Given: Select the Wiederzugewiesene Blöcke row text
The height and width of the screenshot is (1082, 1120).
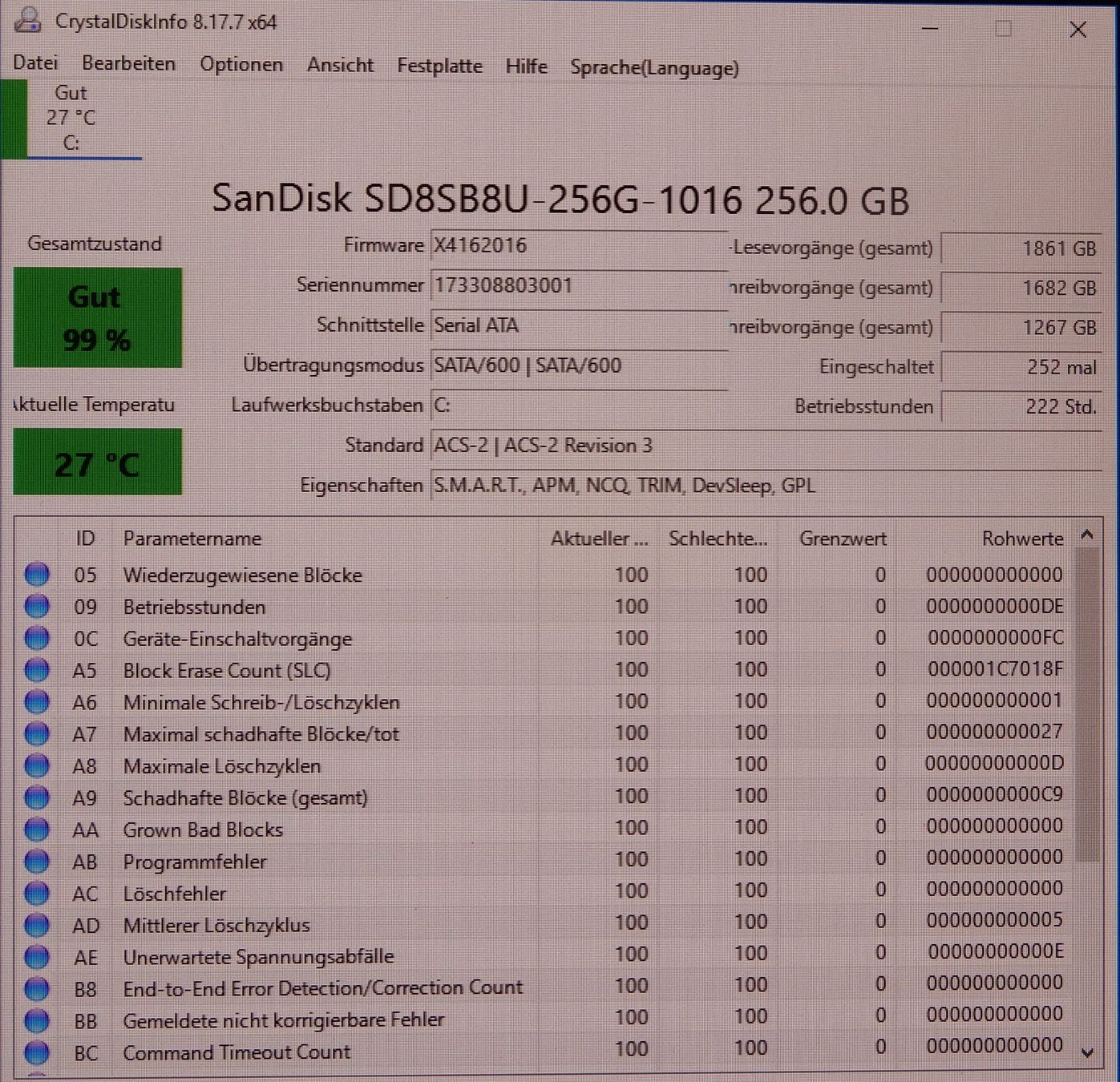Looking at the screenshot, I should coord(242,575).
